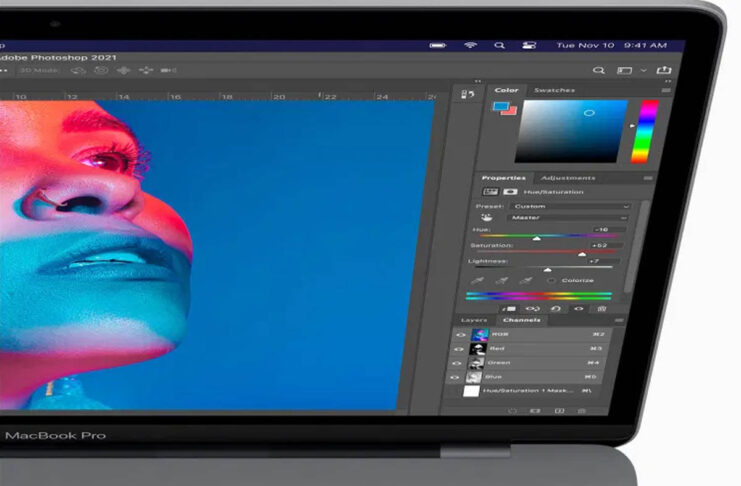Click the vertical hue spectrum strip
The image size is (741, 486).
click(x=645, y=131)
